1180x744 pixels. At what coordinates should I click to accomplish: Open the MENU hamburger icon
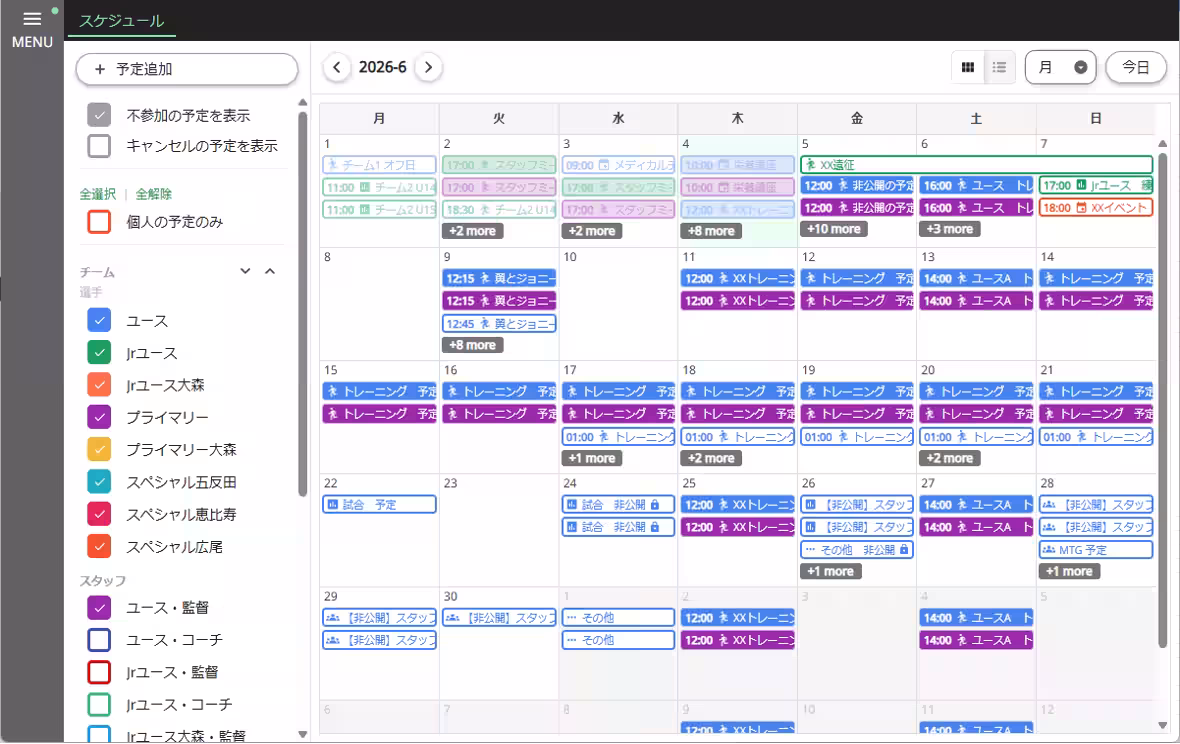(x=32, y=19)
